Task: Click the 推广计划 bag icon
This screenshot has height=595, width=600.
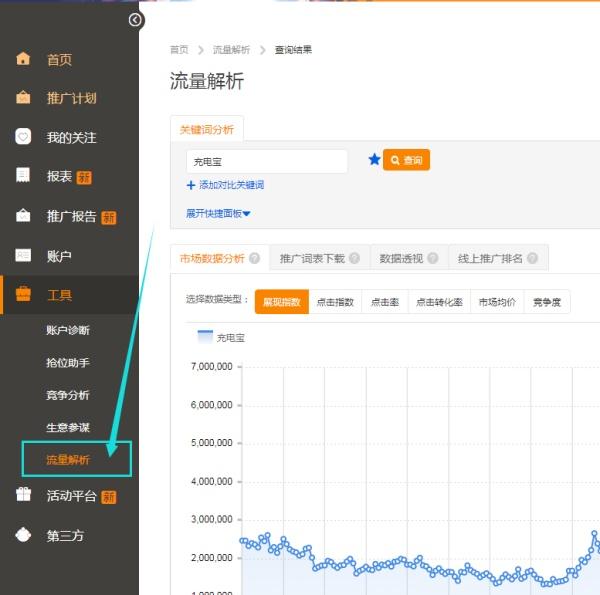Action: pyautogui.click(x=23, y=97)
